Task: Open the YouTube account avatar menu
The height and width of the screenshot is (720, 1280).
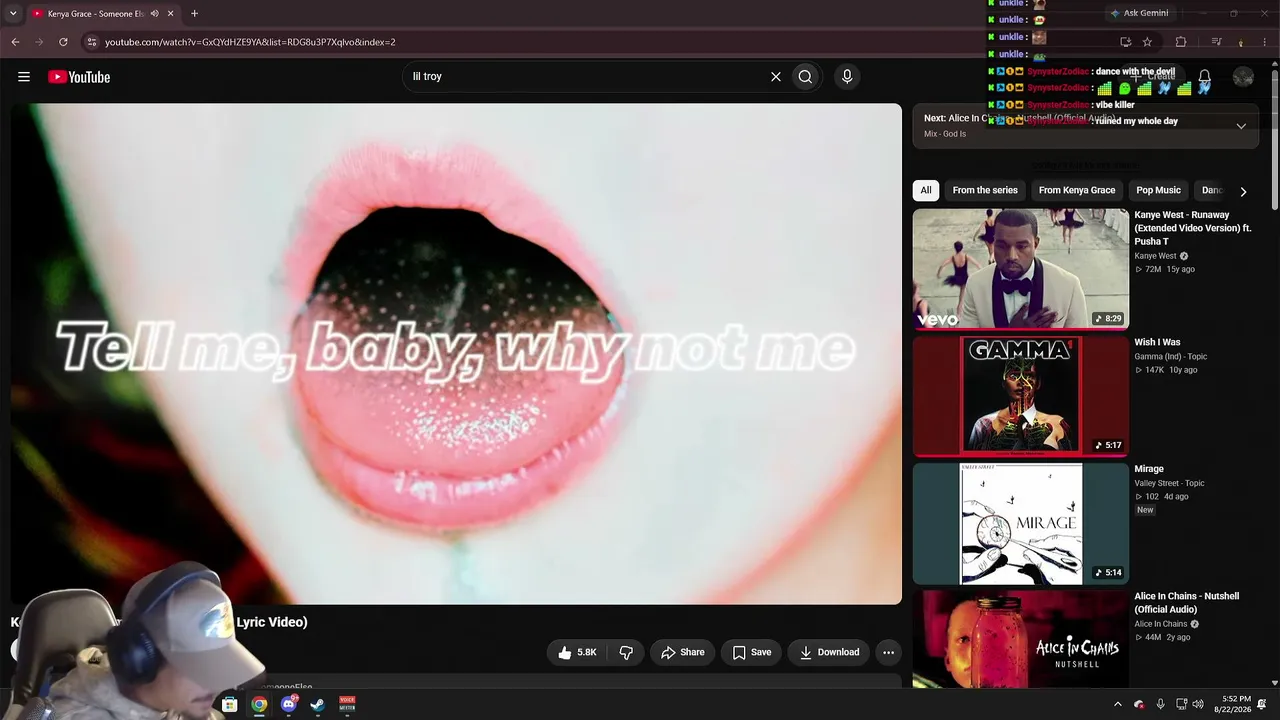Action: (1244, 77)
